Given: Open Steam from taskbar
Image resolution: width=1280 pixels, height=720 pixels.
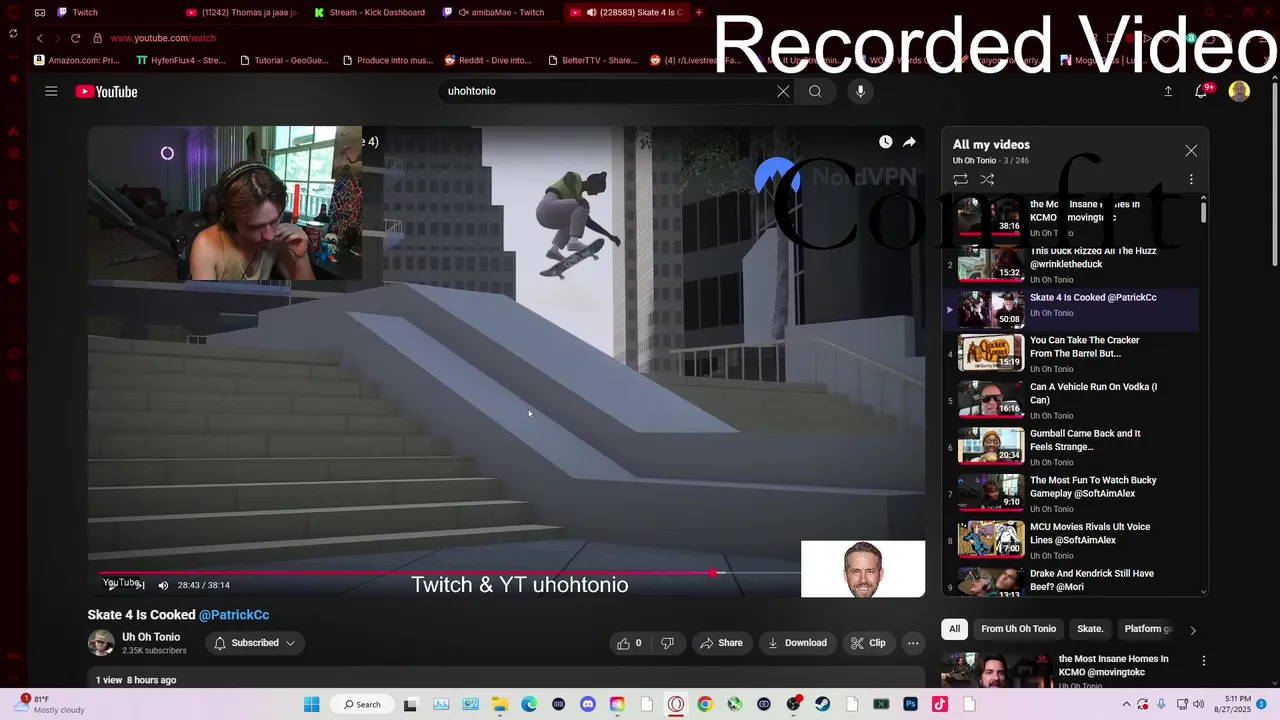Looking at the screenshot, I should click(x=823, y=704).
